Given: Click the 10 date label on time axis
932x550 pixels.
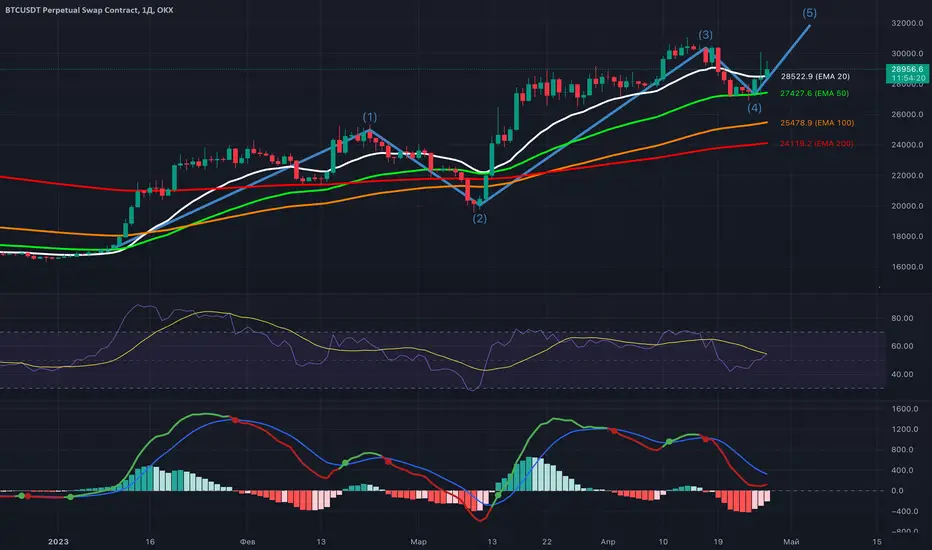Looking at the screenshot, I should point(663,542).
